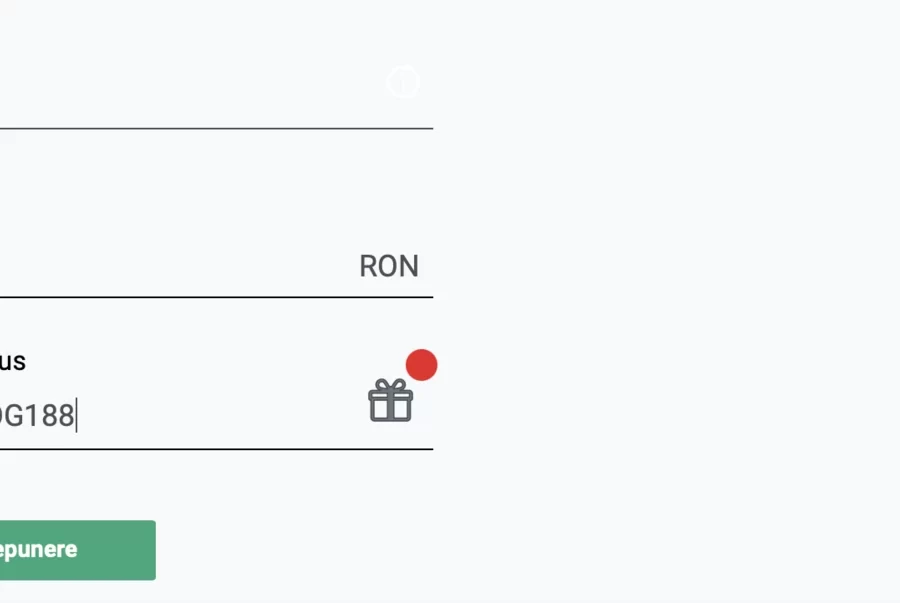Click the bonus field label ending in 'us'
The width and height of the screenshot is (900, 603).
(13, 361)
